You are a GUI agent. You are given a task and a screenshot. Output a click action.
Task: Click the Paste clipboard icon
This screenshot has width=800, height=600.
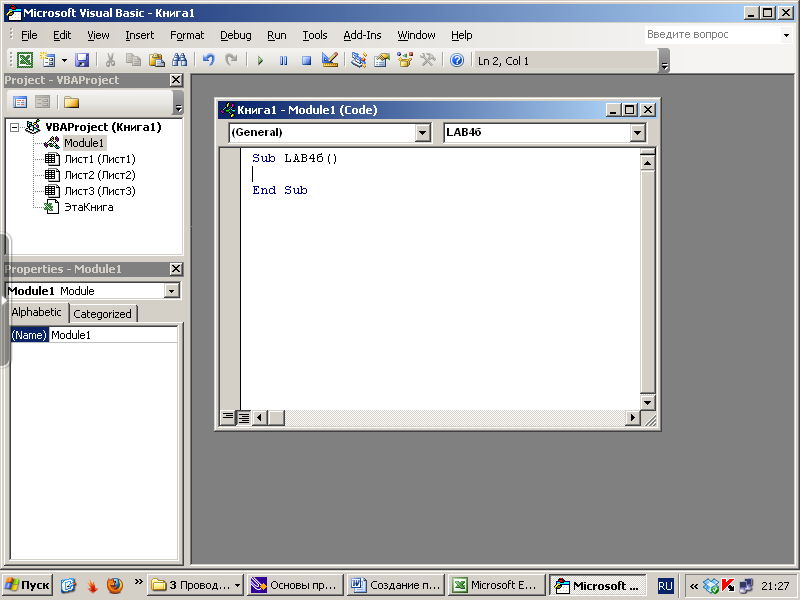coord(156,60)
